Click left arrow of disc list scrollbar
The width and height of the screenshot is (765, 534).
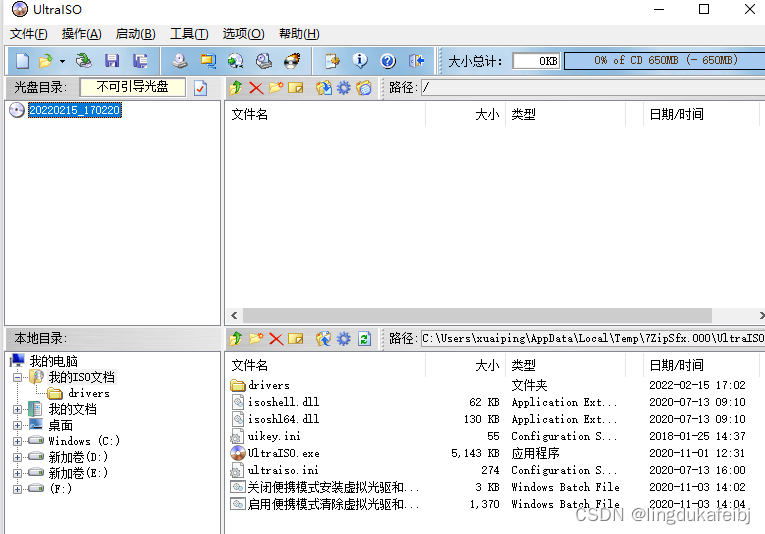pyautogui.click(x=234, y=315)
